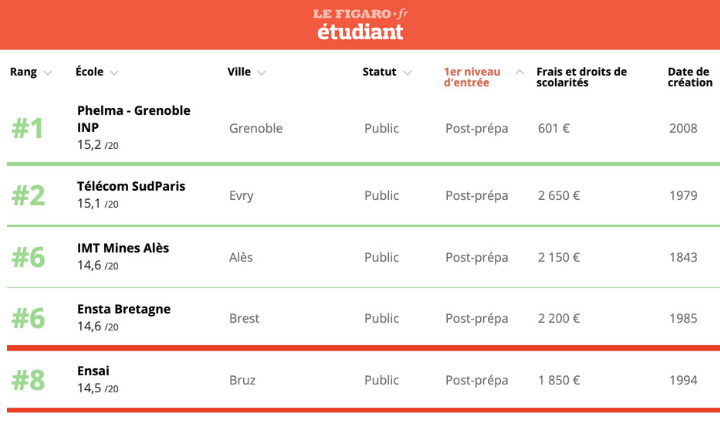Click Date de création header
Viewport: 720px width, 421px height.
pos(689,77)
